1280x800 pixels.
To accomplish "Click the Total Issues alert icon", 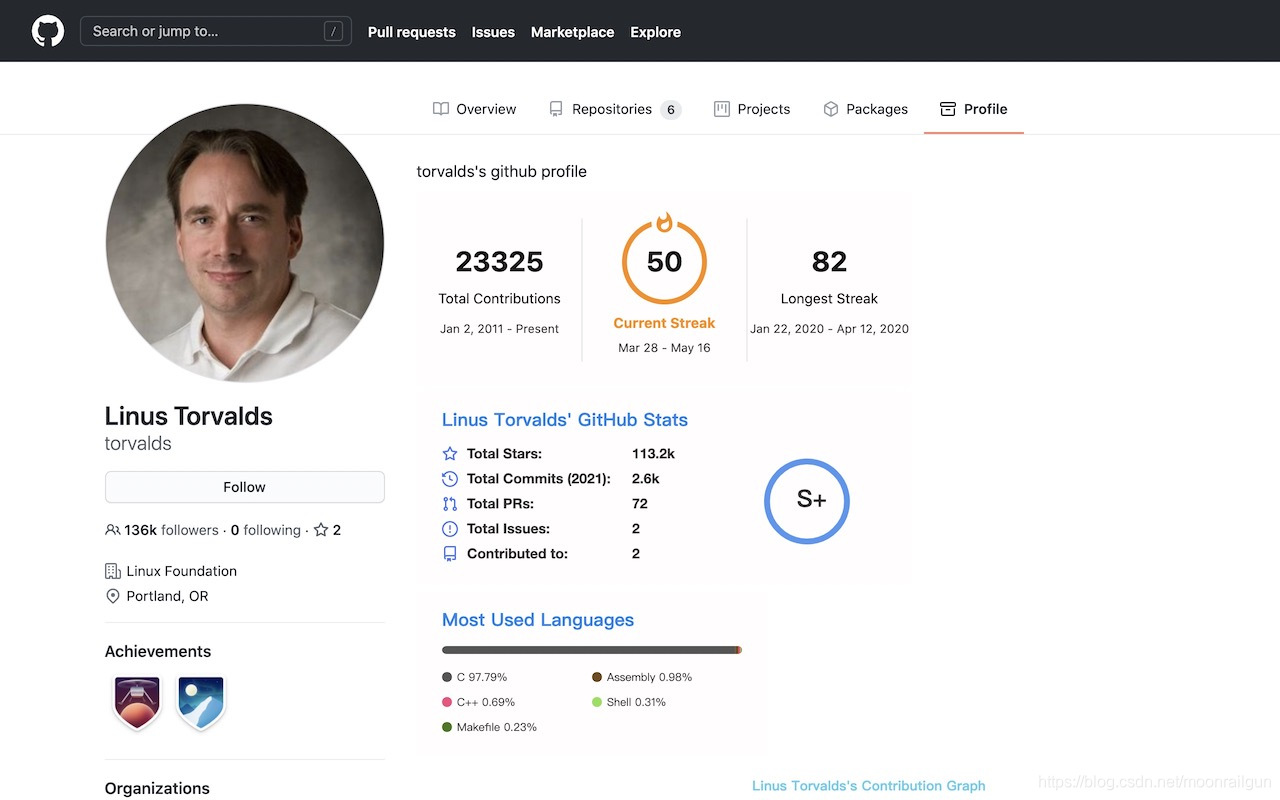I will [450, 529].
